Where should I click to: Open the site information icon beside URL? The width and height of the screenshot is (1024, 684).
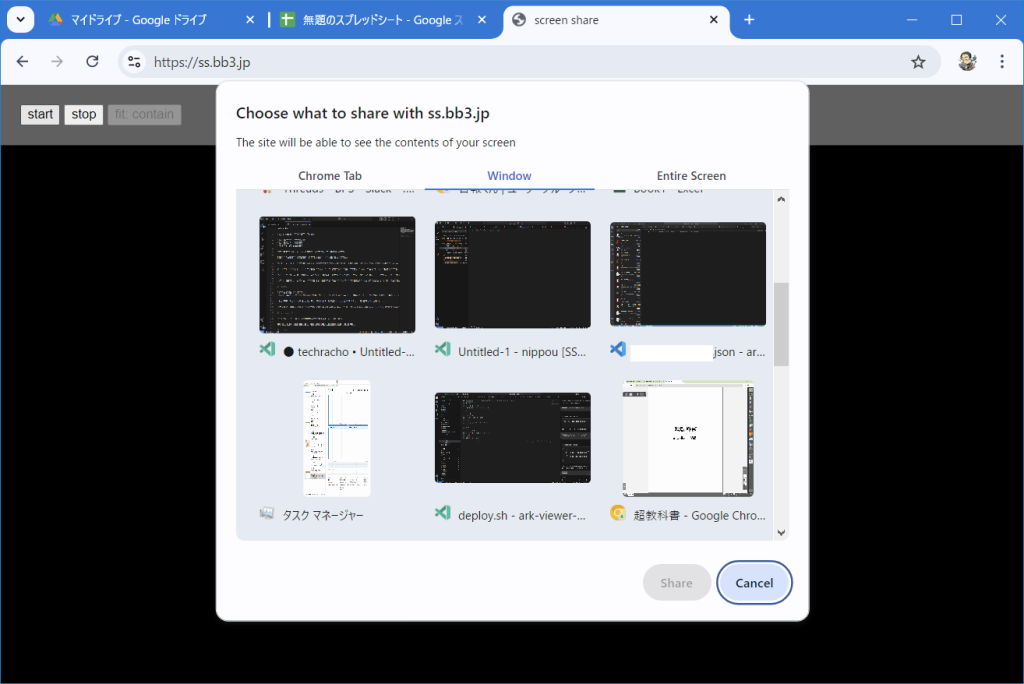click(134, 62)
